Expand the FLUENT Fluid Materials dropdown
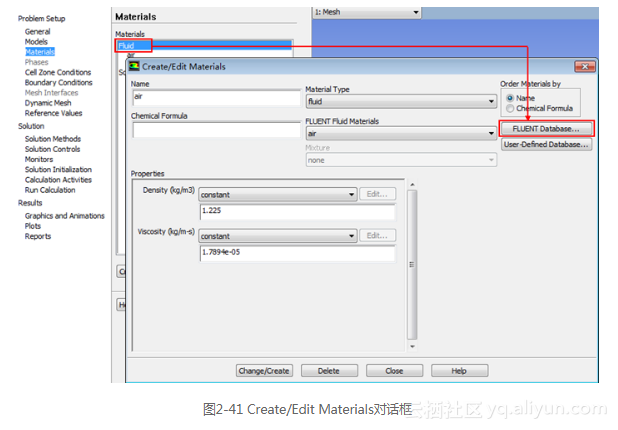 pyautogui.click(x=400, y=133)
